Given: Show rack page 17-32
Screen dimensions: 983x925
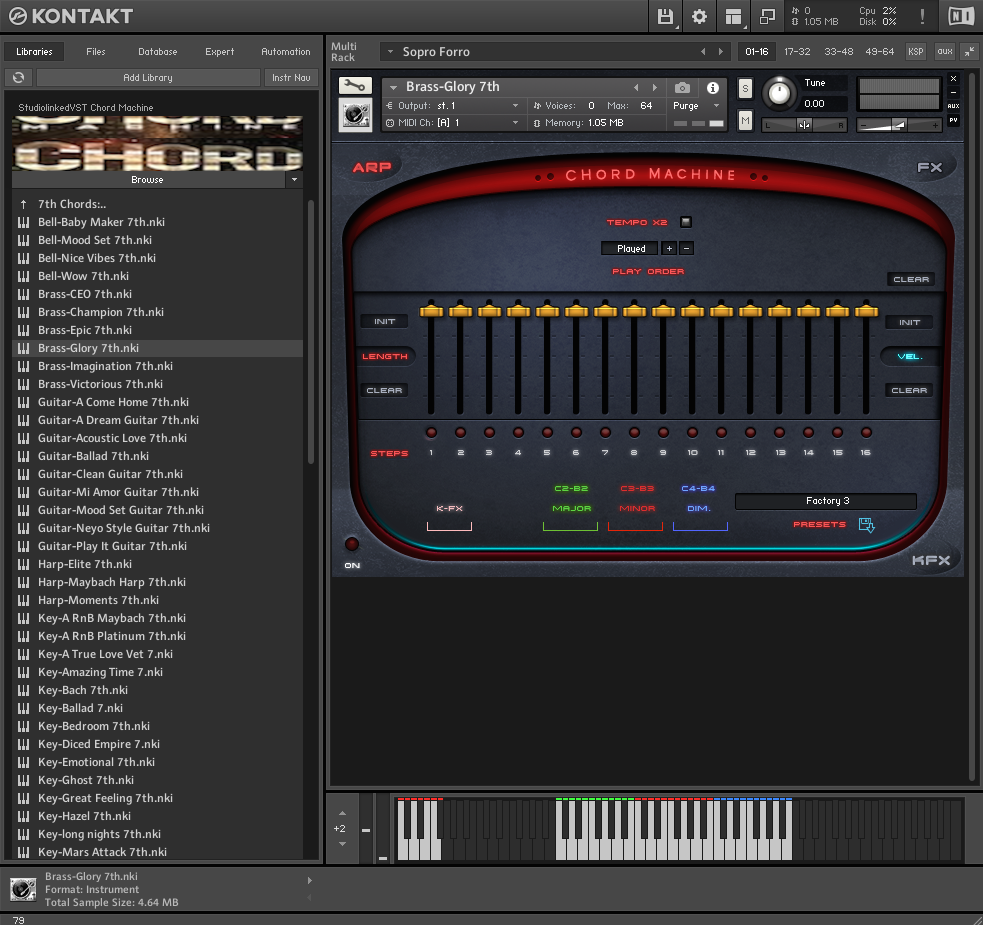Looking at the screenshot, I should (797, 52).
